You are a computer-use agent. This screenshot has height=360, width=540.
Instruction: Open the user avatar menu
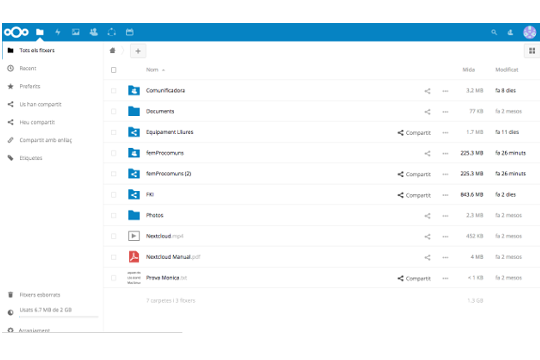pyautogui.click(x=530, y=32)
